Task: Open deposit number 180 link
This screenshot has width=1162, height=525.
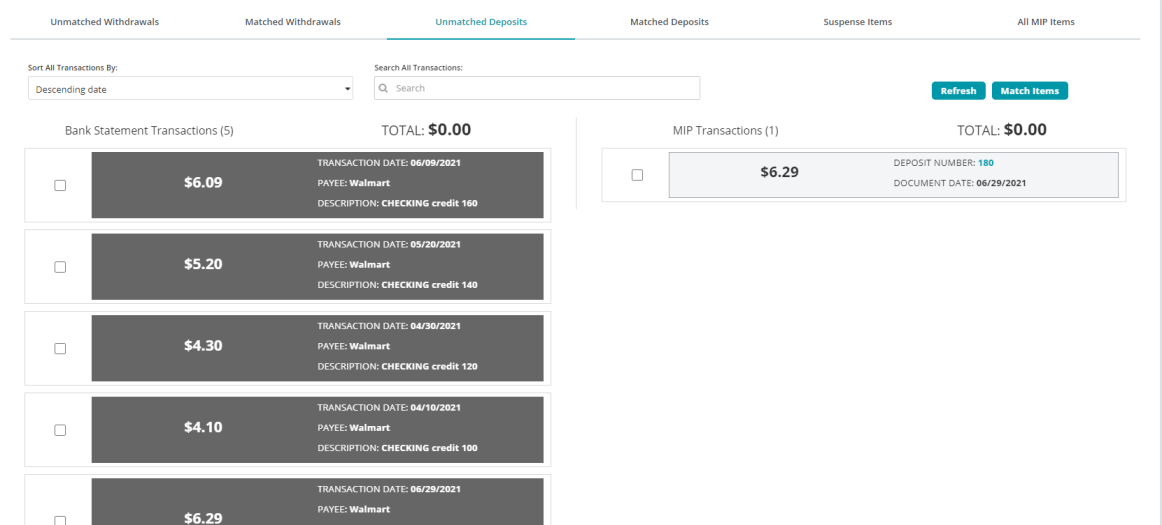Action: 985,162
